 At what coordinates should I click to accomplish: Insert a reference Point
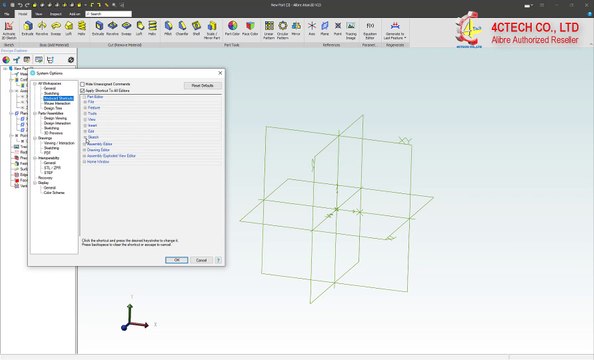point(338,28)
